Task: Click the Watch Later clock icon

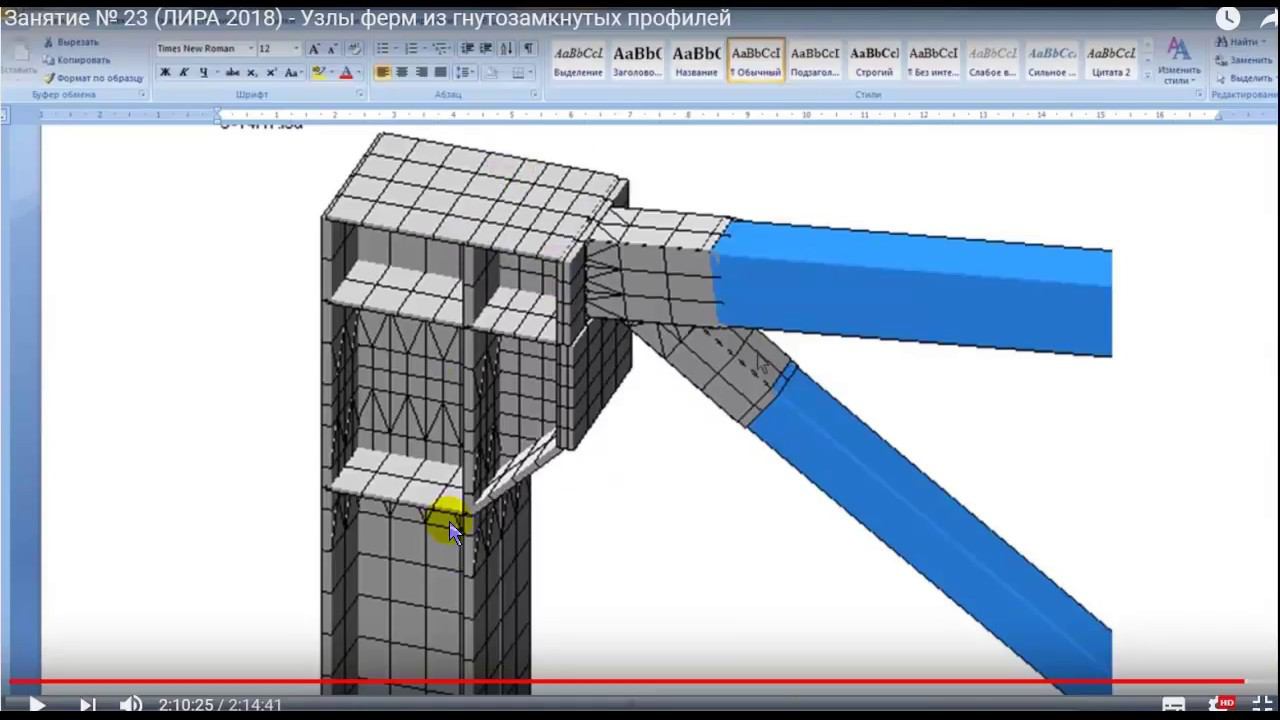Action: (1228, 18)
